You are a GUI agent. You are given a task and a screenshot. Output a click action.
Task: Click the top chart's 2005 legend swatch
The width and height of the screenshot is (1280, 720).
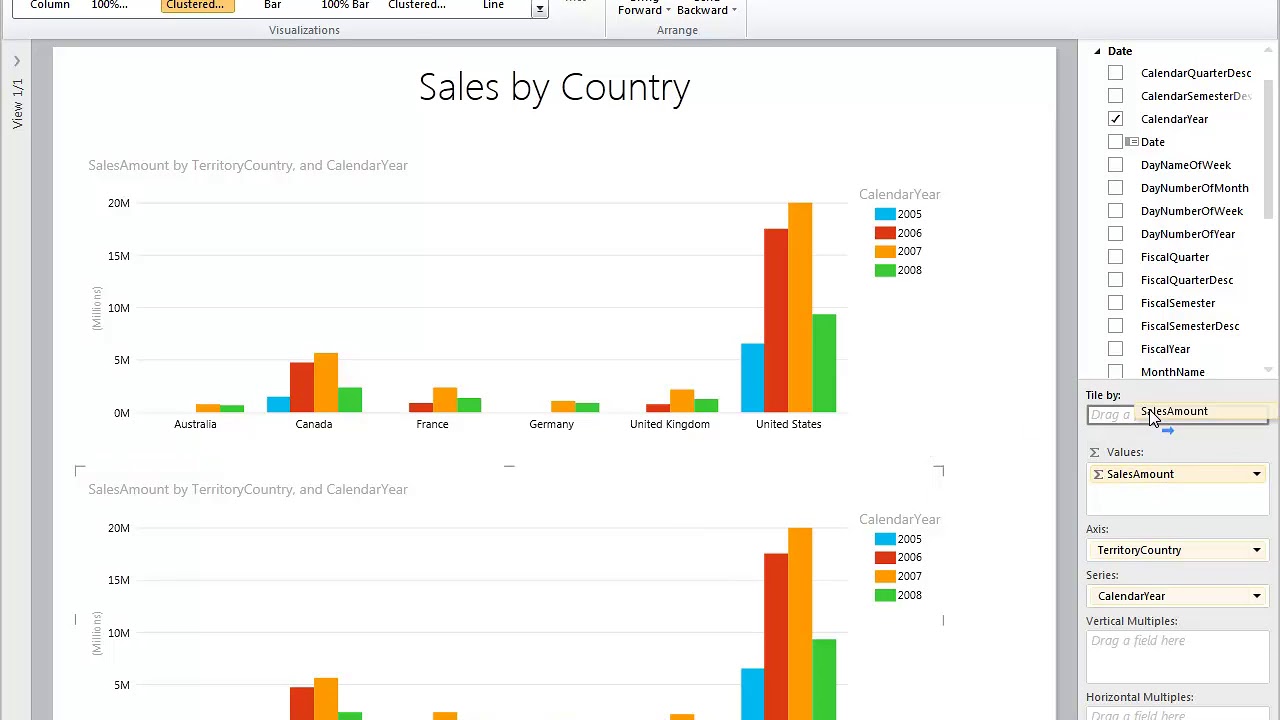tap(884, 214)
